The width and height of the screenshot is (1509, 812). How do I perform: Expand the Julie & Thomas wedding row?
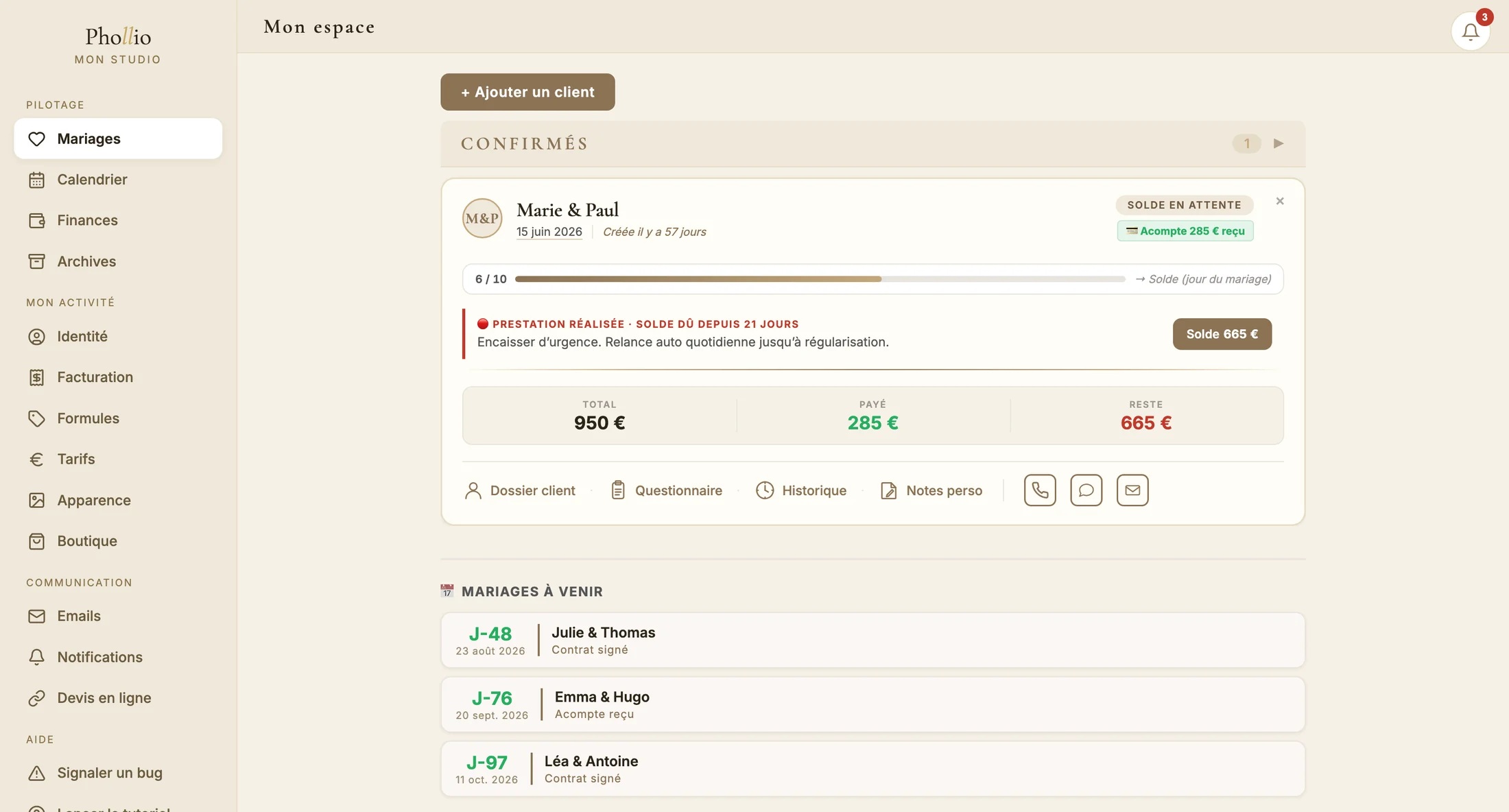(x=872, y=640)
